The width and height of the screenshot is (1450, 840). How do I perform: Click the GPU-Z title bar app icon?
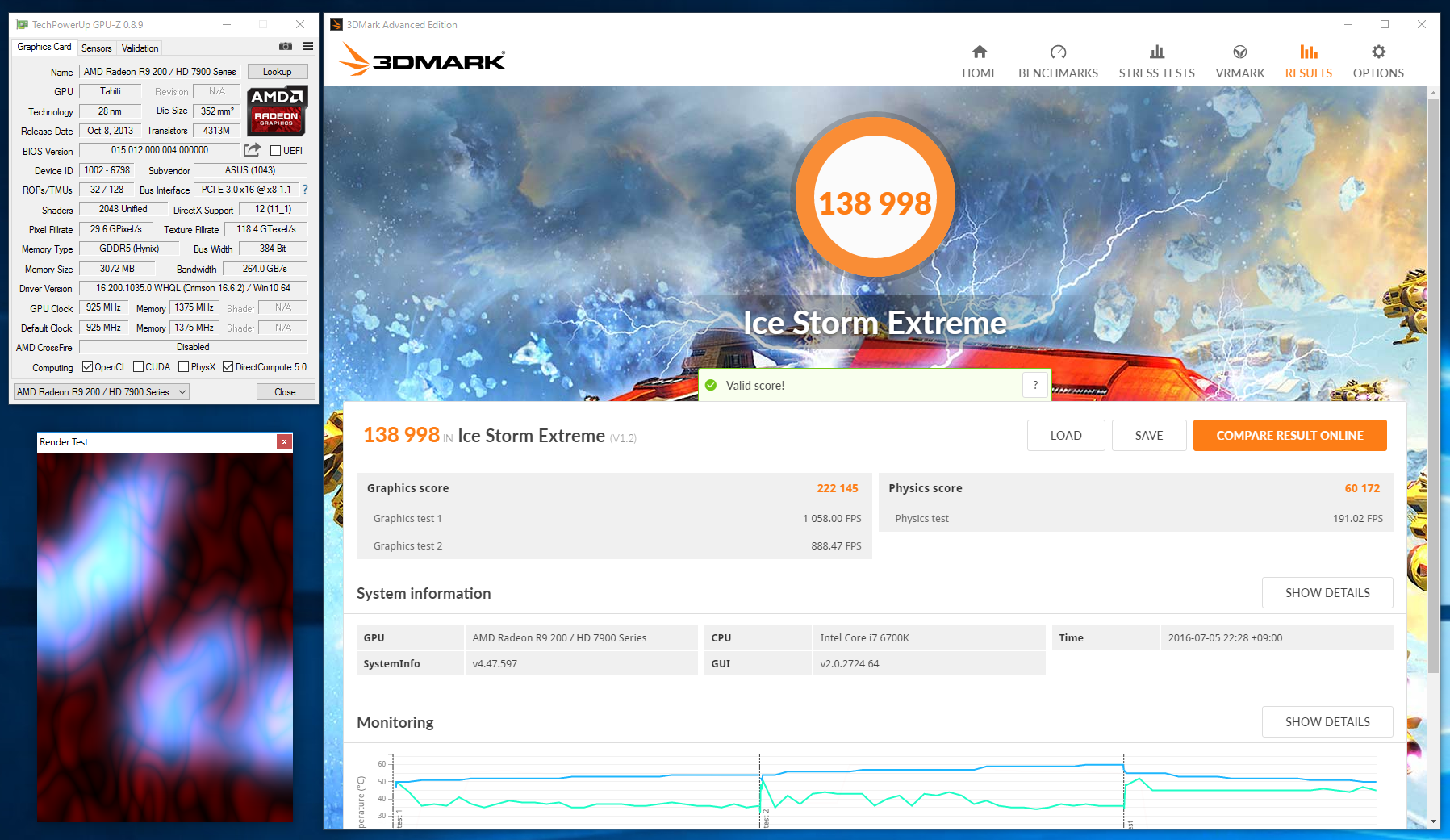(x=22, y=24)
